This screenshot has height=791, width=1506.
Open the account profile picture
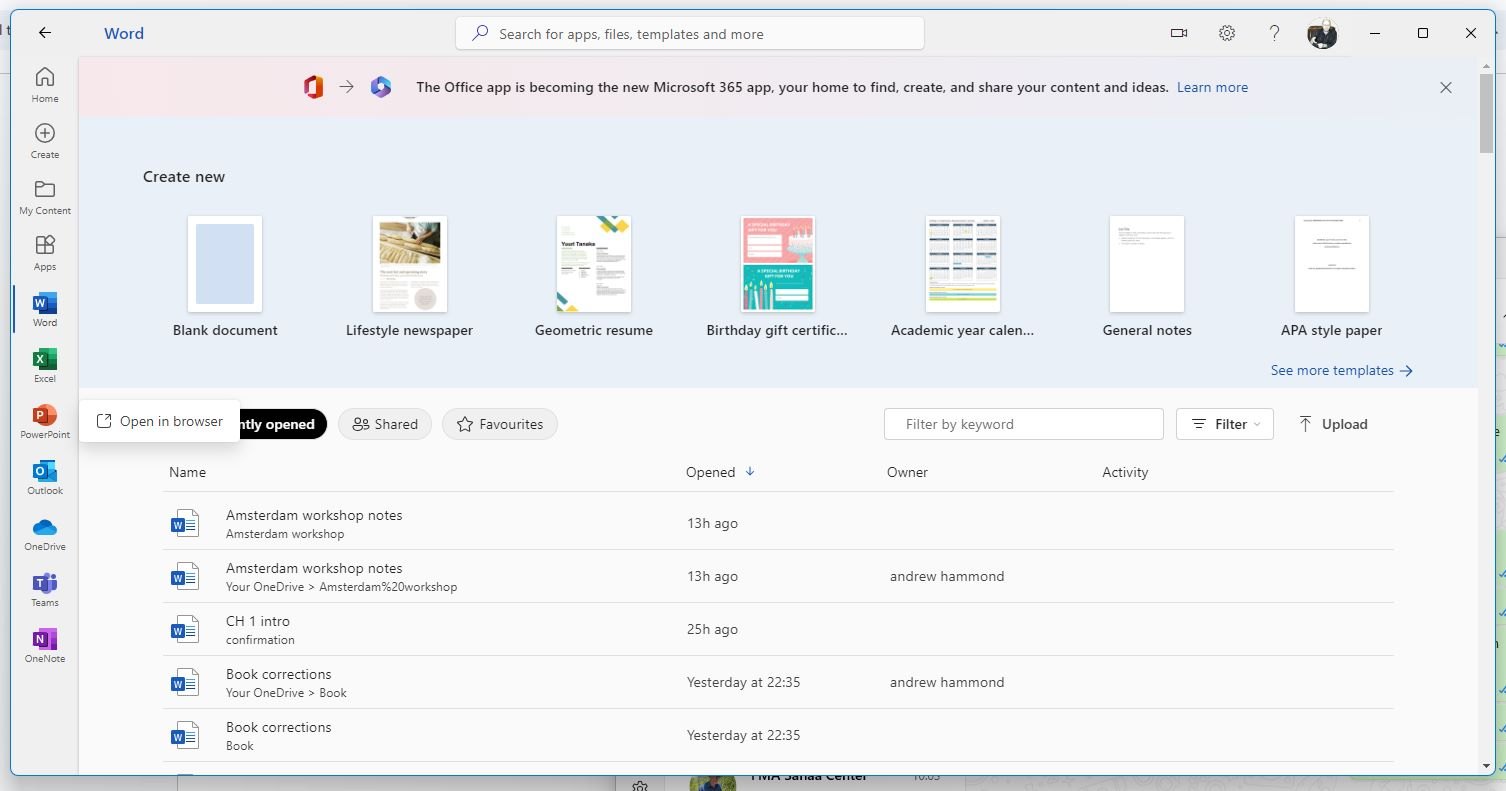click(1322, 33)
